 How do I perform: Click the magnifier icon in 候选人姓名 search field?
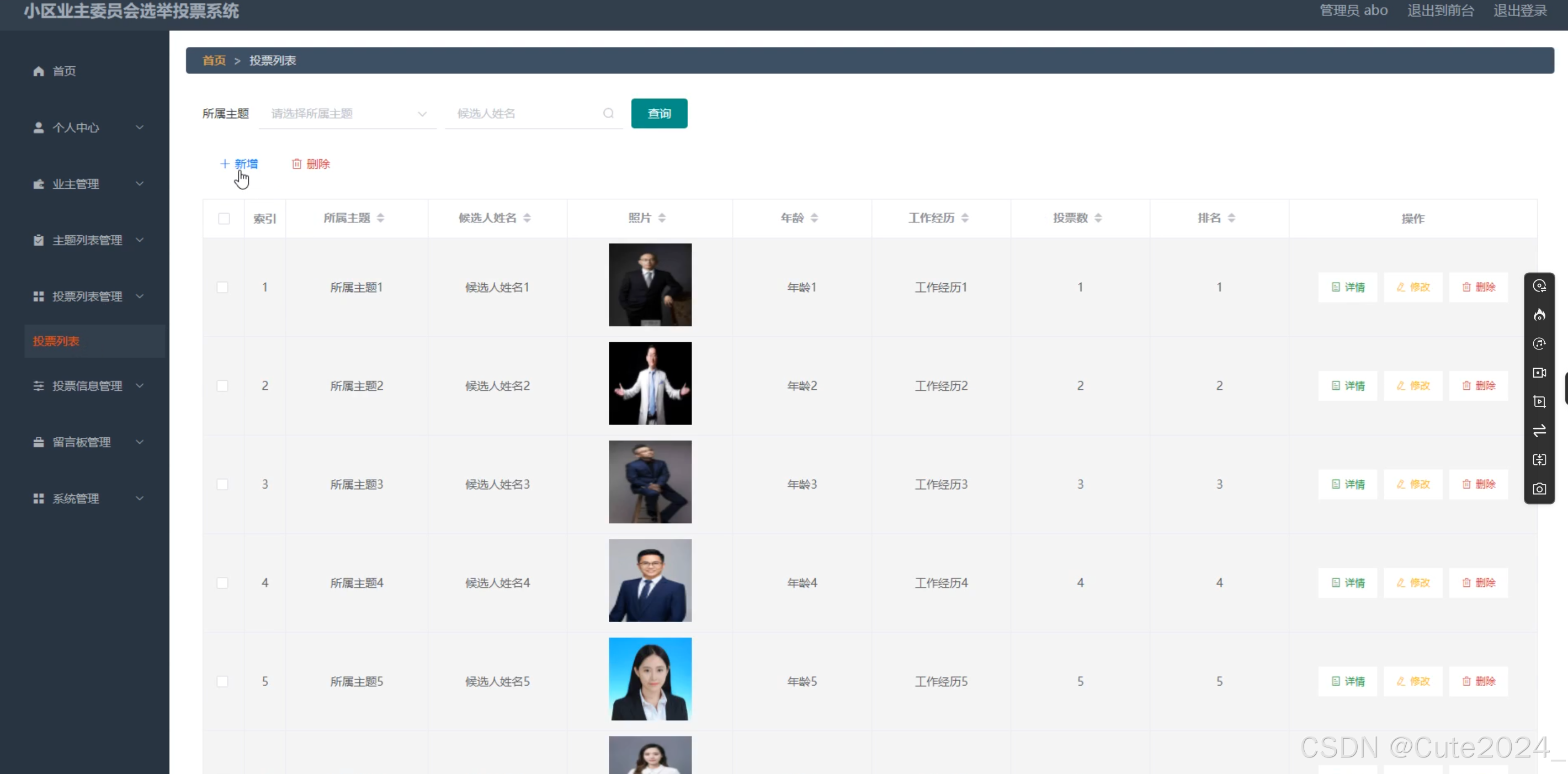coord(608,113)
